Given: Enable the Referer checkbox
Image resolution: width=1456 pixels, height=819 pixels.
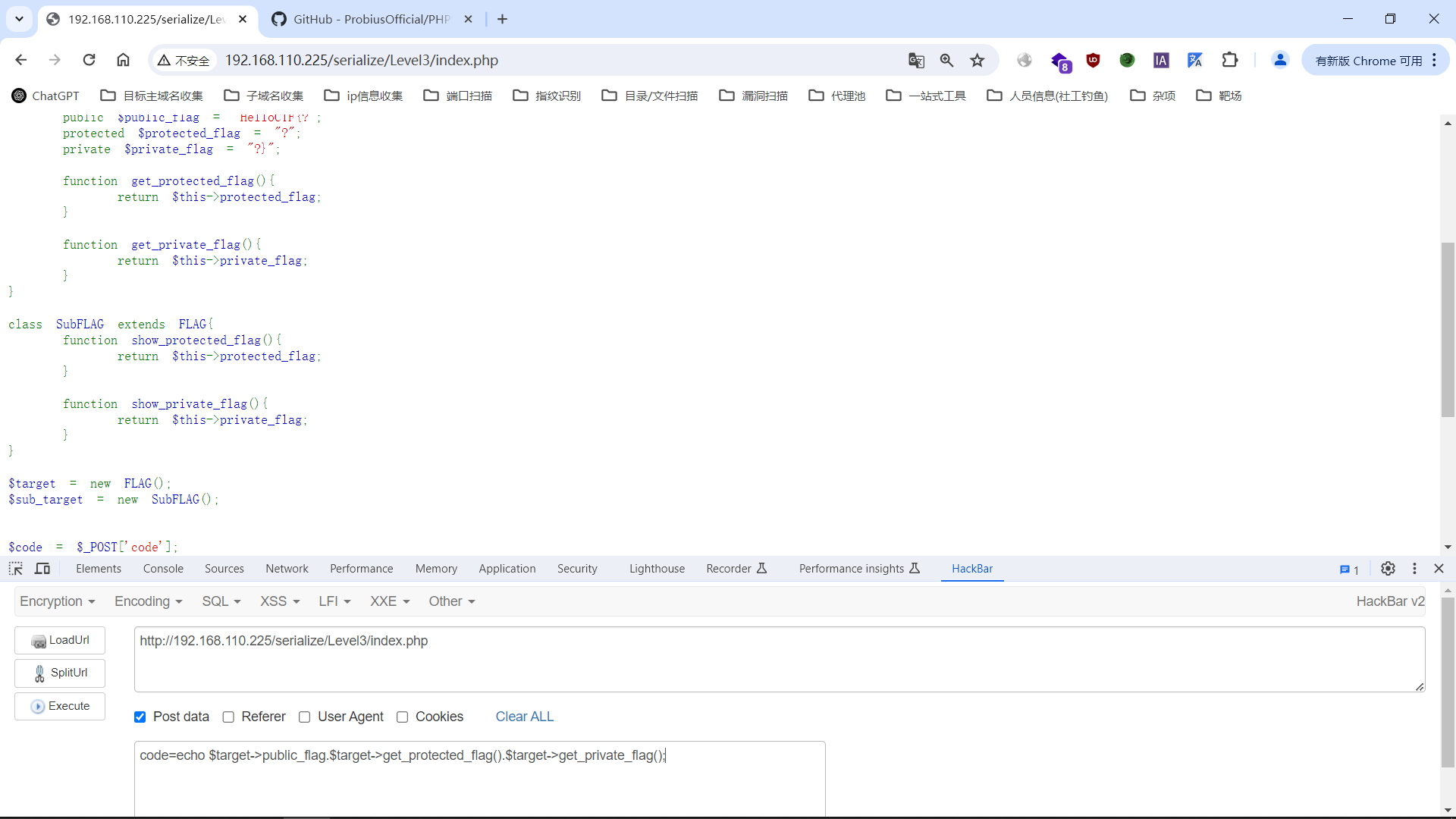Looking at the screenshot, I should pos(228,717).
